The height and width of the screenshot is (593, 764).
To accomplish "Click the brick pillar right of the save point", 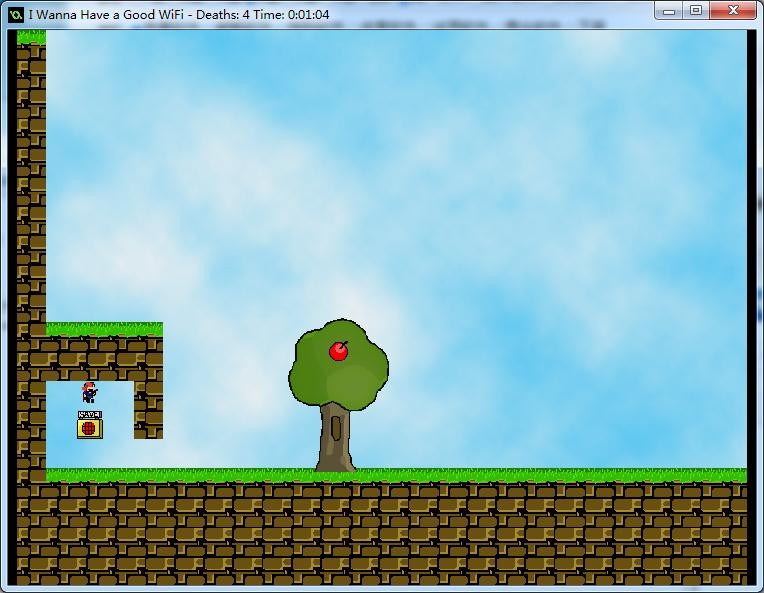I will point(148,408).
